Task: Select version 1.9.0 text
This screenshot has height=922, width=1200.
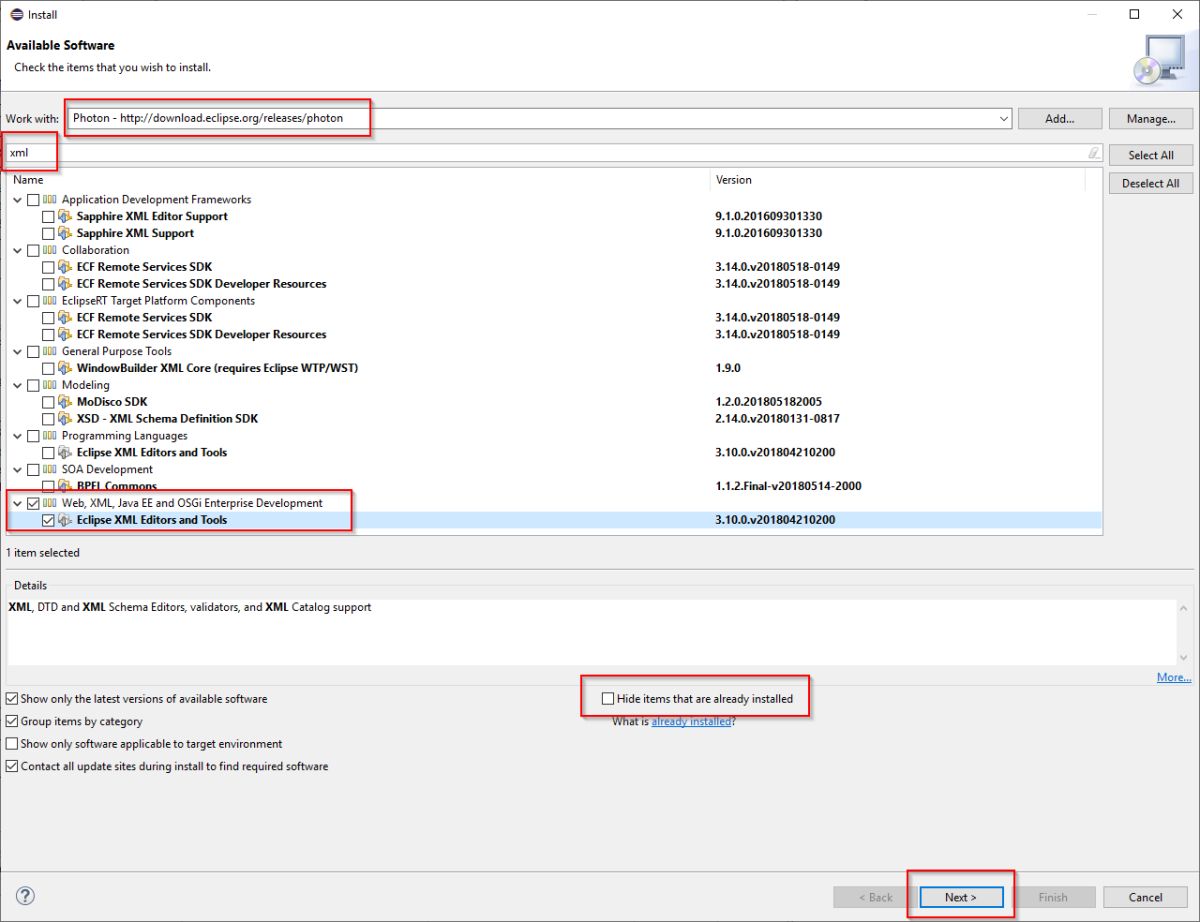Action: [727, 368]
